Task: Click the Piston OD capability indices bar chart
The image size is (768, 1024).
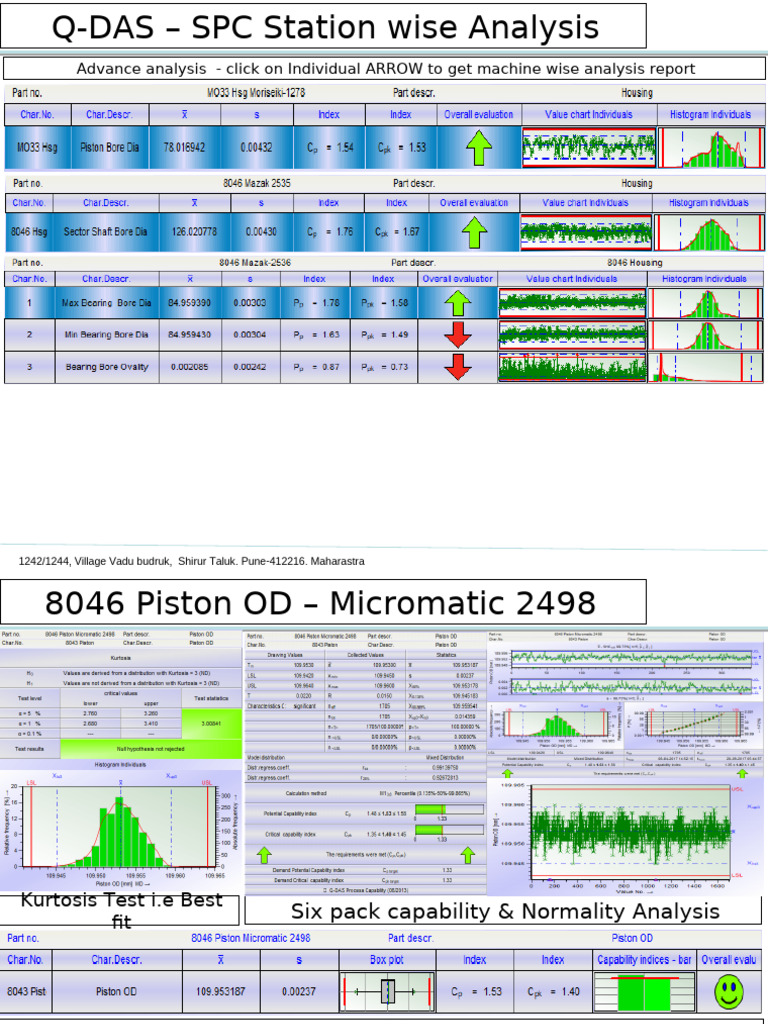Action: pyautogui.click(x=645, y=991)
